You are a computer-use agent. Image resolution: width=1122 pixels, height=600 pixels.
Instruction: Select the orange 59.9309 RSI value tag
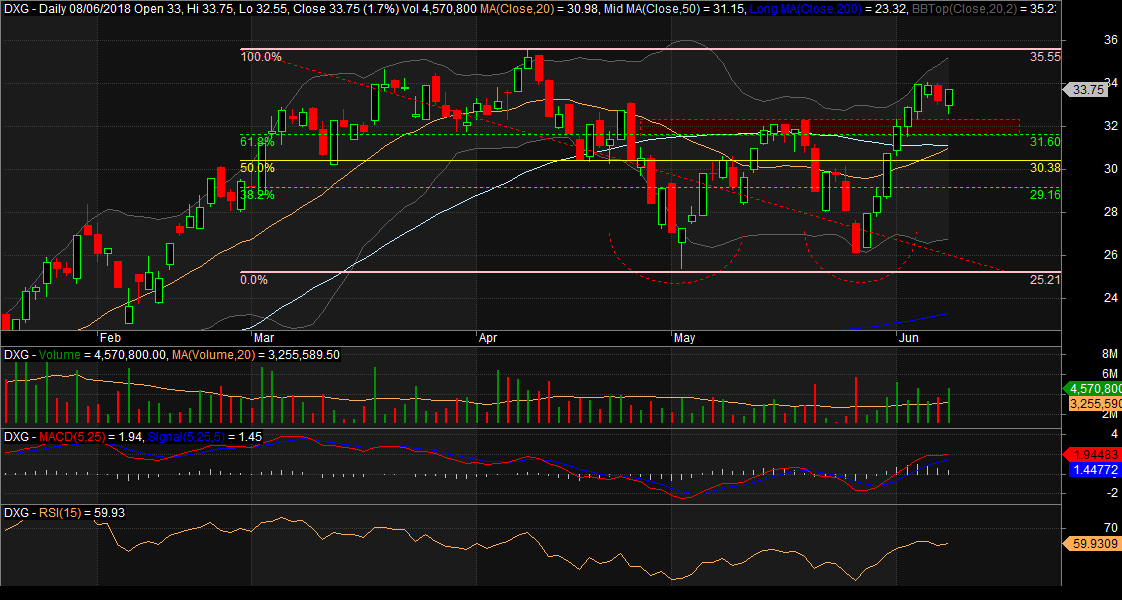[x=1092, y=544]
